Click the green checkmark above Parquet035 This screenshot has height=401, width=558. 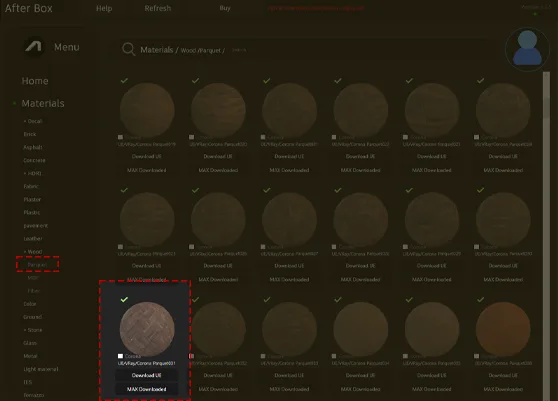click(409, 300)
